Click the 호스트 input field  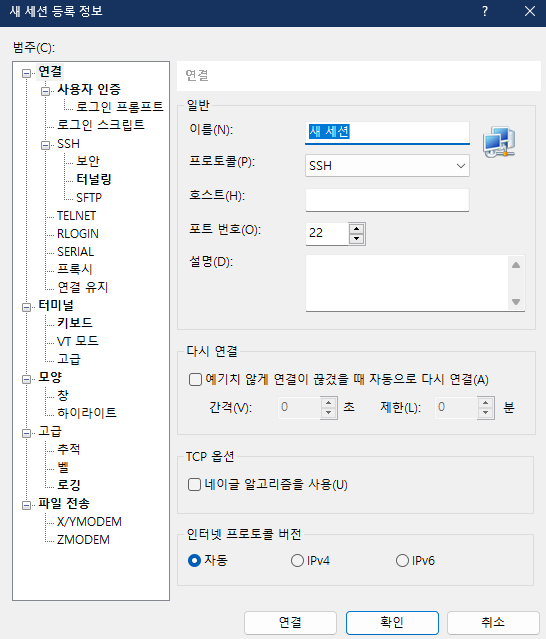387,200
